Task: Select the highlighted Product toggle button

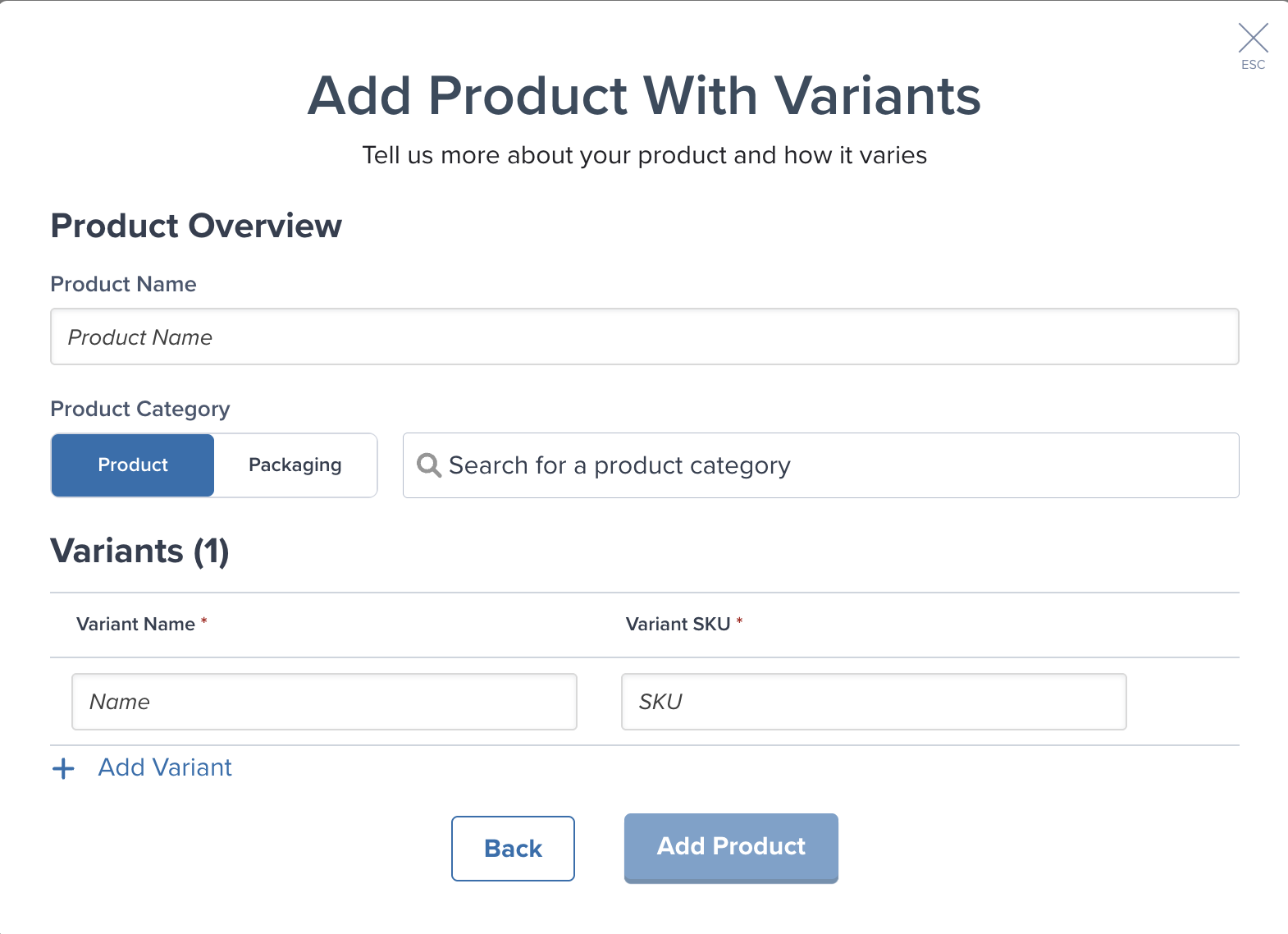Action: coord(132,465)
